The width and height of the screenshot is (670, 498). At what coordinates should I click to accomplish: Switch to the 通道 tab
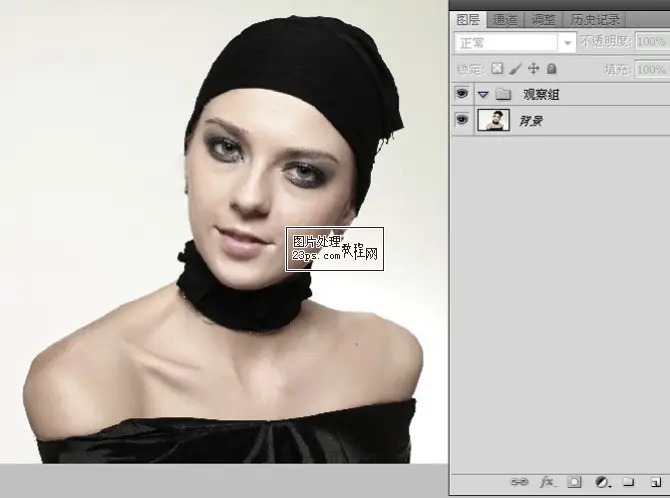coord(506,19)
